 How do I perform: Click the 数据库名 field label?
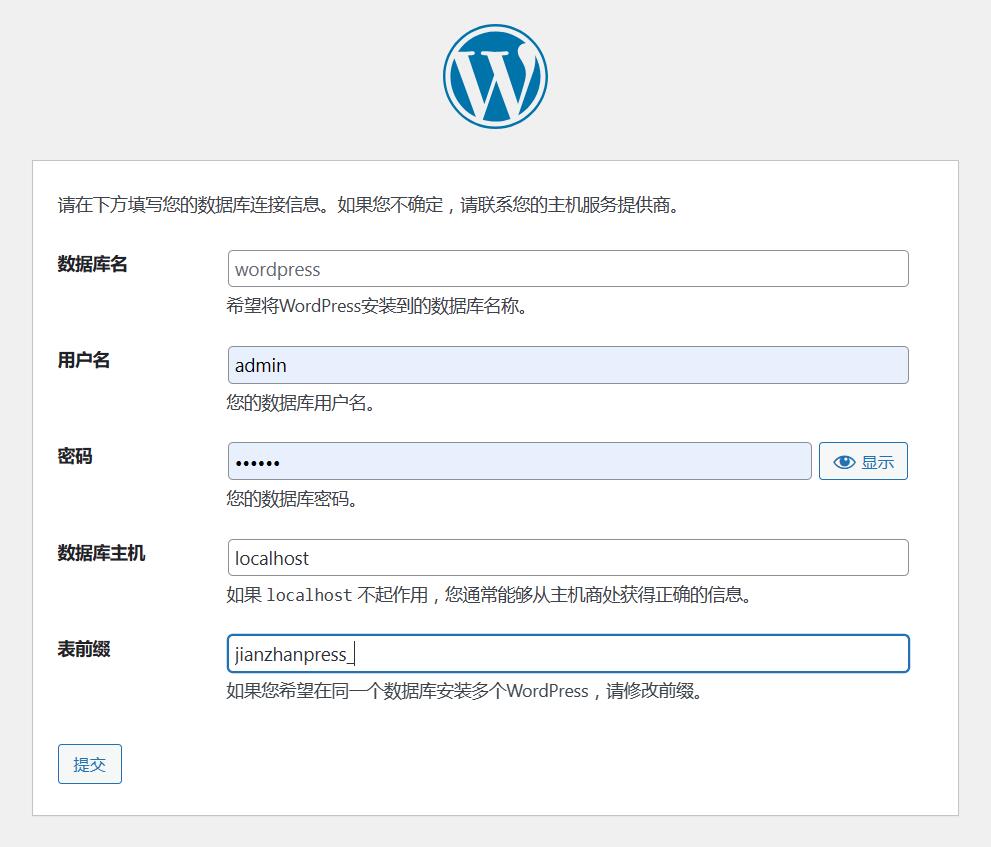point(93,265)
